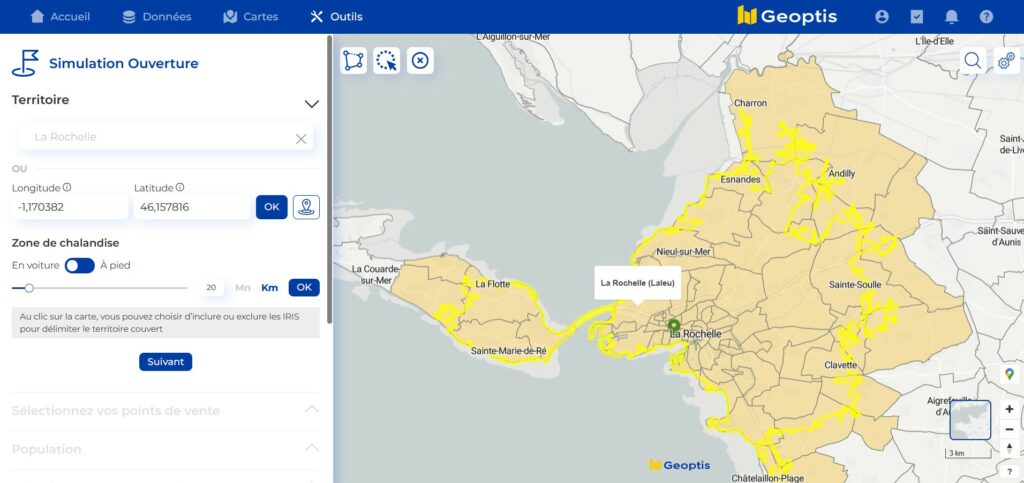Image resolution: width=1024 pixels, height=483 pixels.
Task: Open the map search magnifier
Action: (972, 61)
